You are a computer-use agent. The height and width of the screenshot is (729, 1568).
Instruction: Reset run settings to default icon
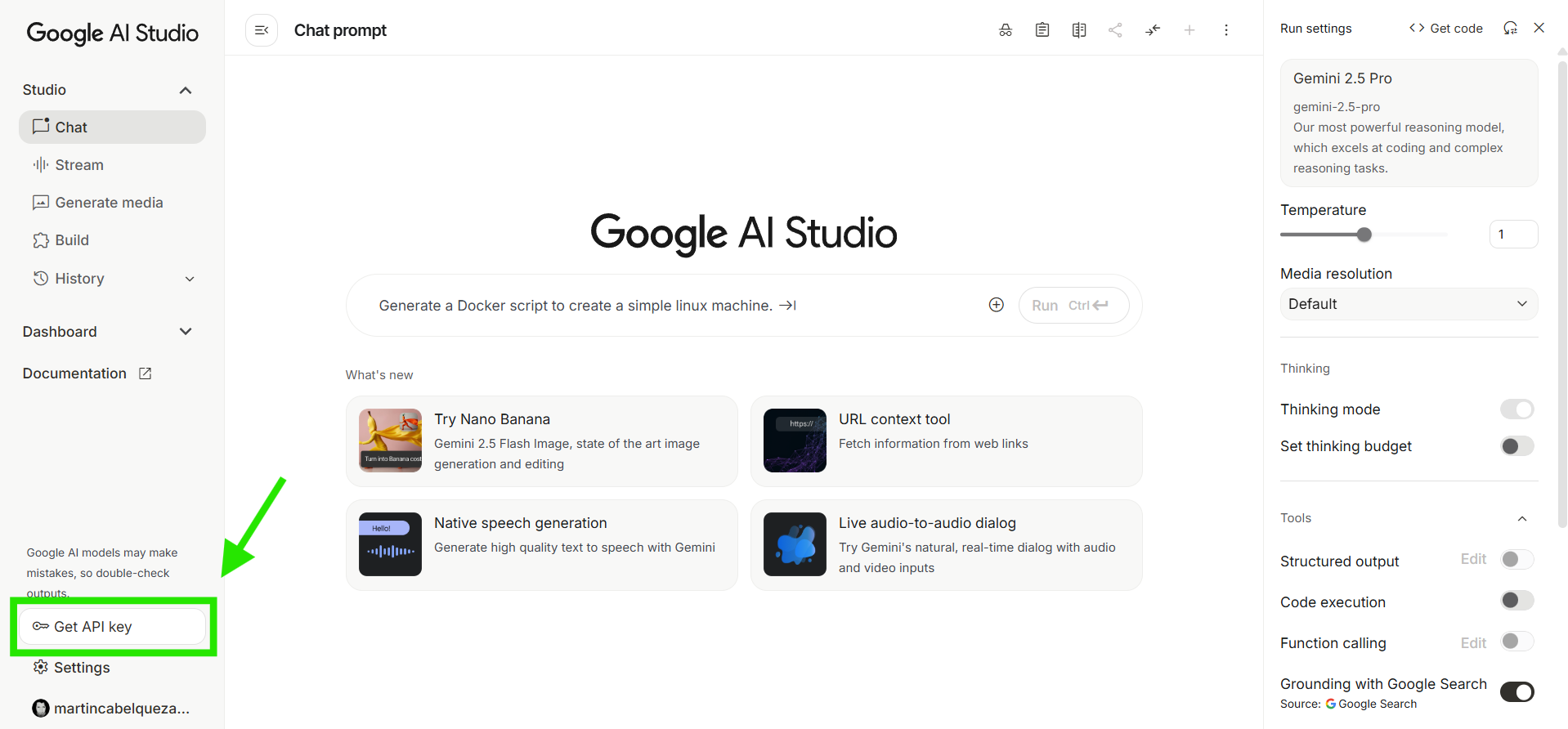pyautogui.click(x=1510, y=28)
